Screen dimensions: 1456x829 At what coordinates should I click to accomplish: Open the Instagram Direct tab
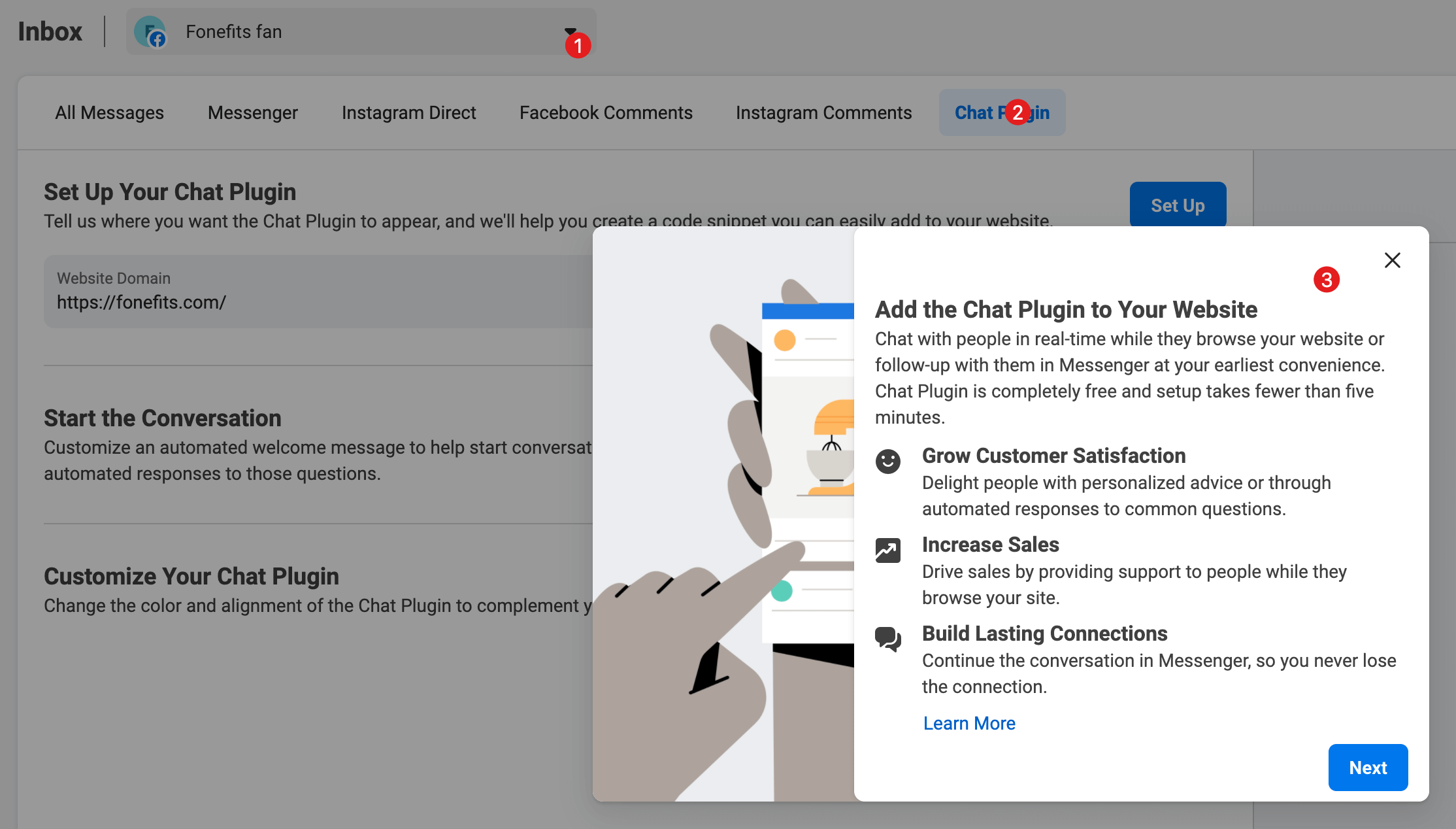coord(408,112)
